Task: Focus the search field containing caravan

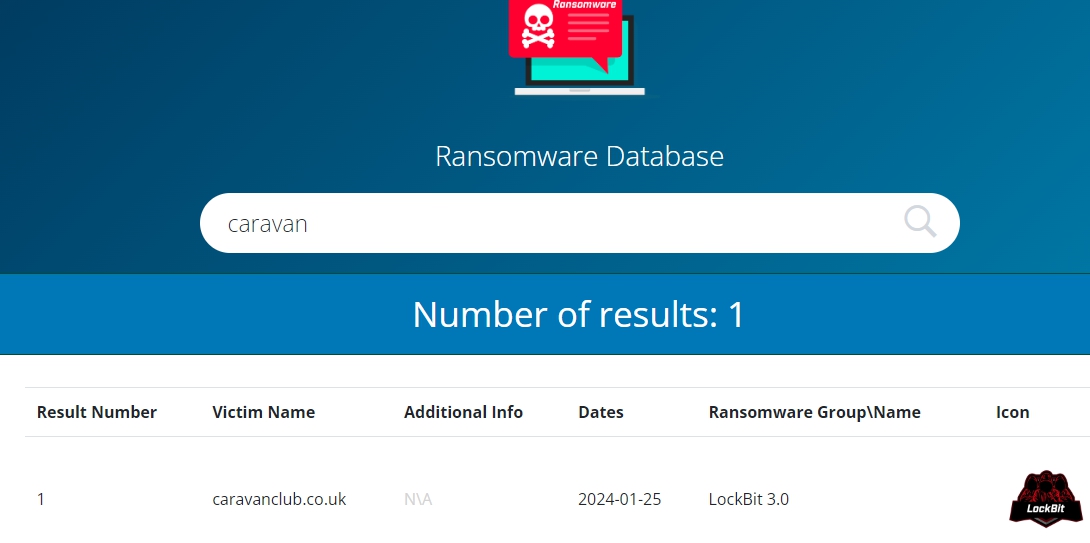Action: tap(579, 223)
